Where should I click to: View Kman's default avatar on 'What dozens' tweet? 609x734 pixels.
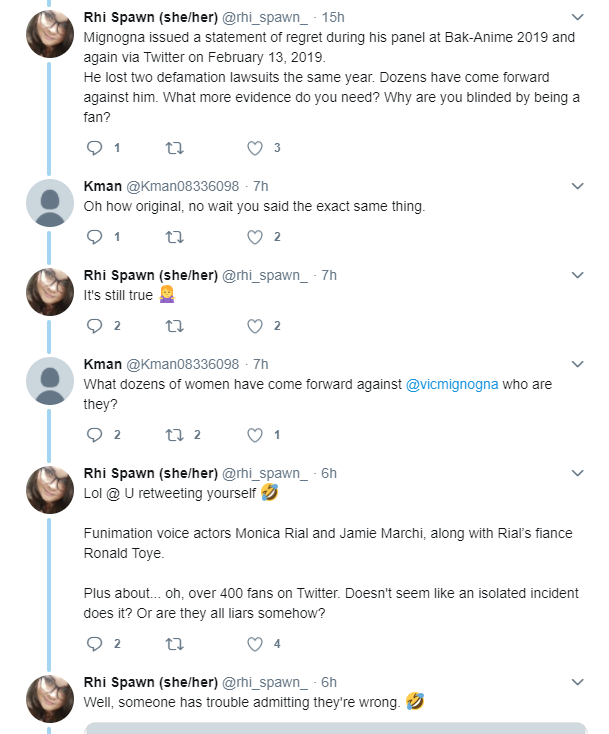50,381
